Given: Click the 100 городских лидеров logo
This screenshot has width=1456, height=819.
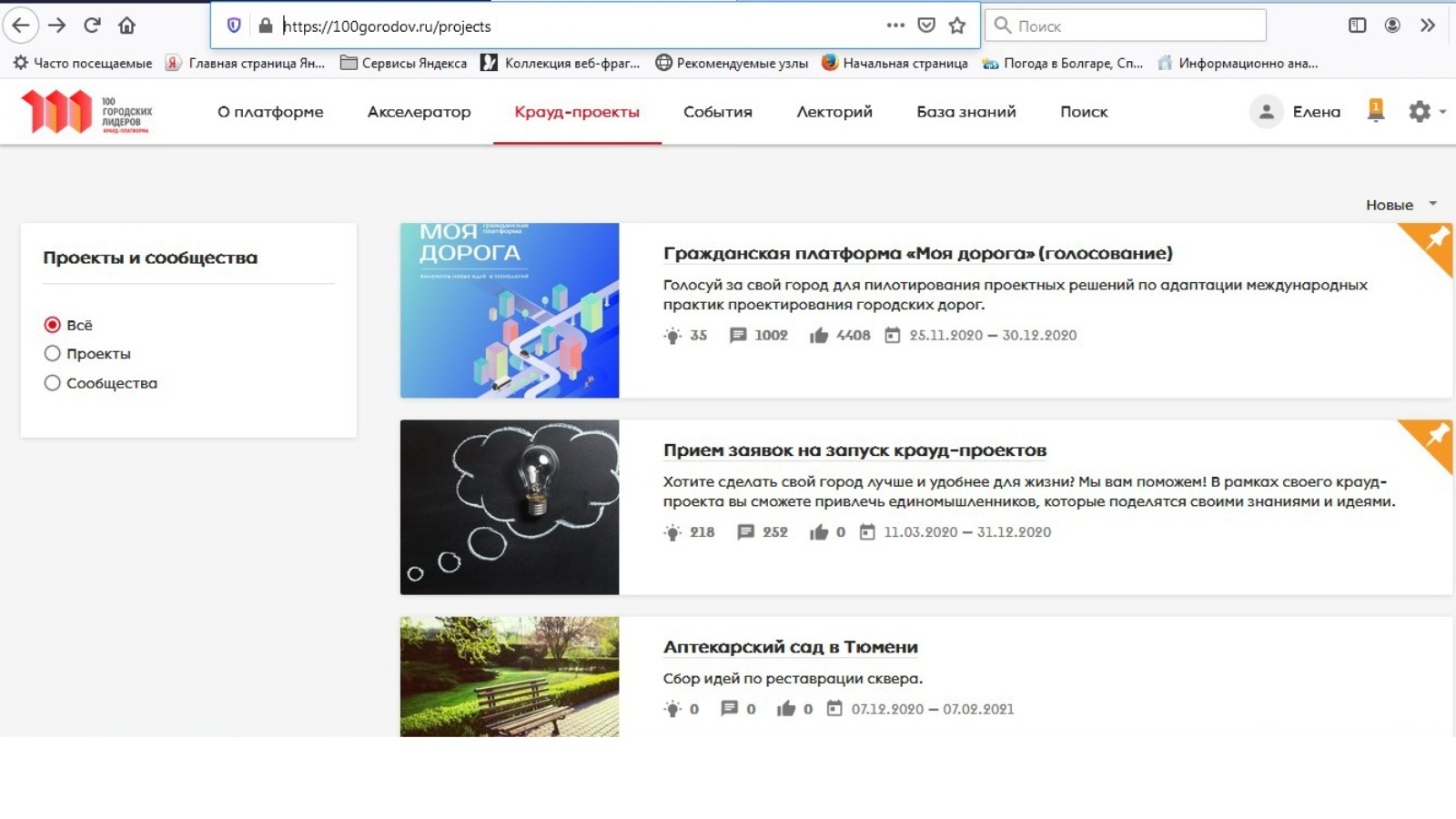Looking at the screenshot, I should pyautogui.click(x=87, y=112).
